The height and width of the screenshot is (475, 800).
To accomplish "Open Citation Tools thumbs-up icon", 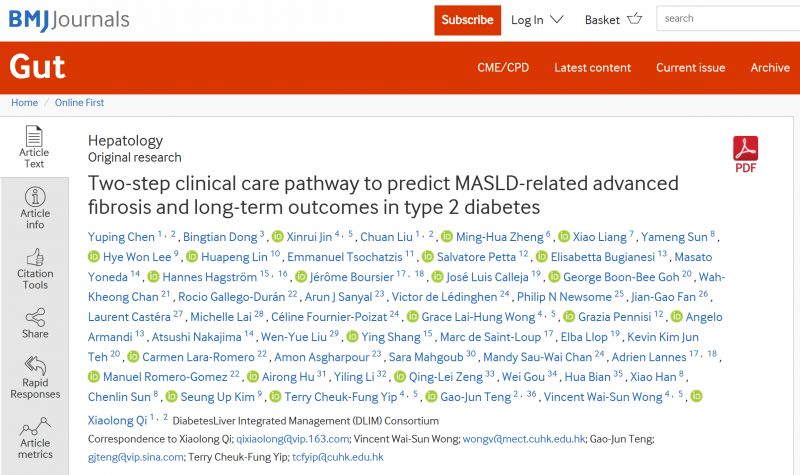I will [x=34, y=257].
